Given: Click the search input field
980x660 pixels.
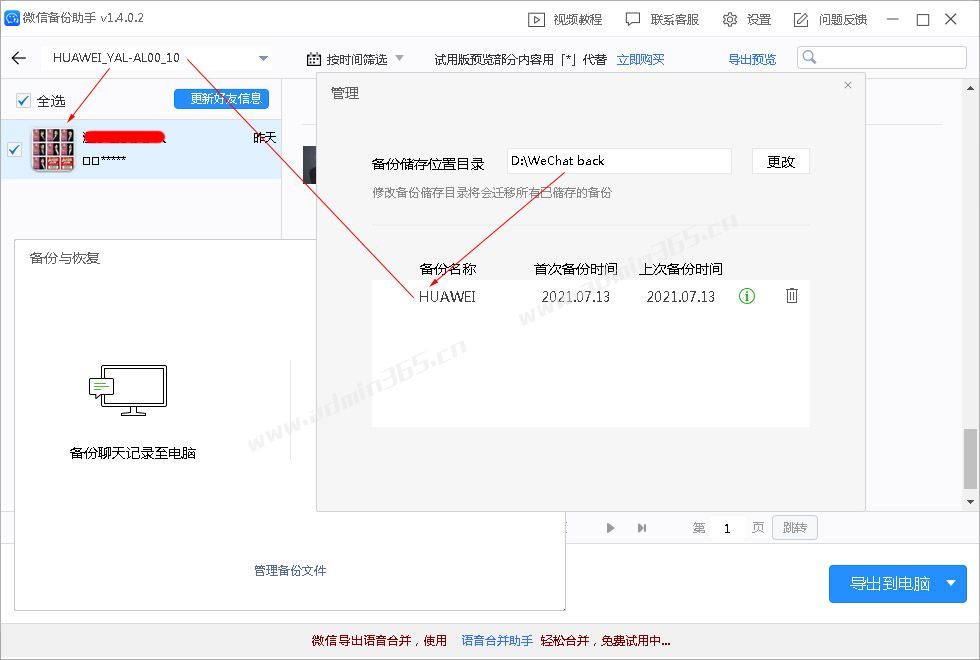Looking at the screenshot, I should coord(882,58).
